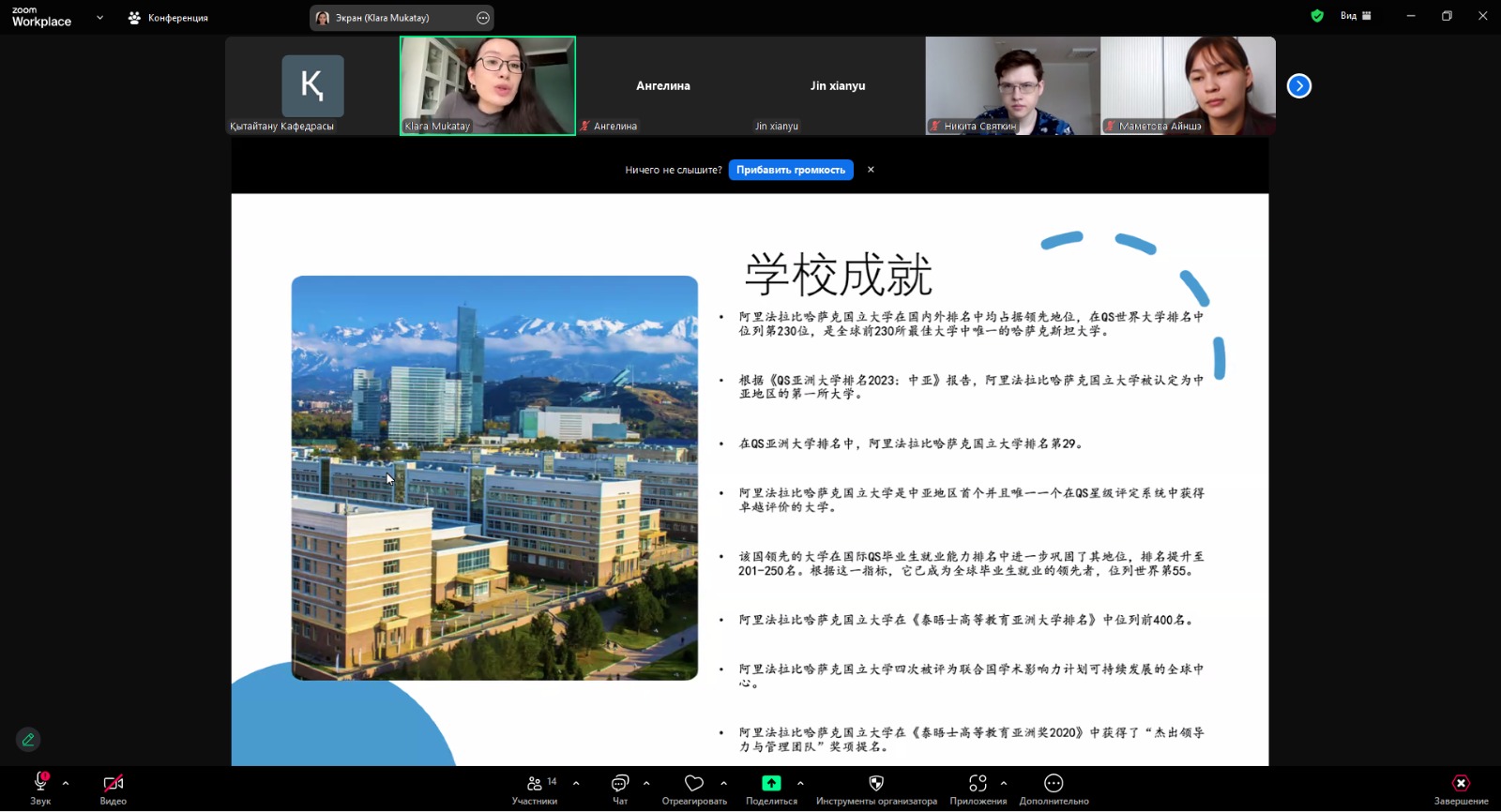1501x812 pixels.
Task: Turn on camera with Видео button
Action: [114, 789]
